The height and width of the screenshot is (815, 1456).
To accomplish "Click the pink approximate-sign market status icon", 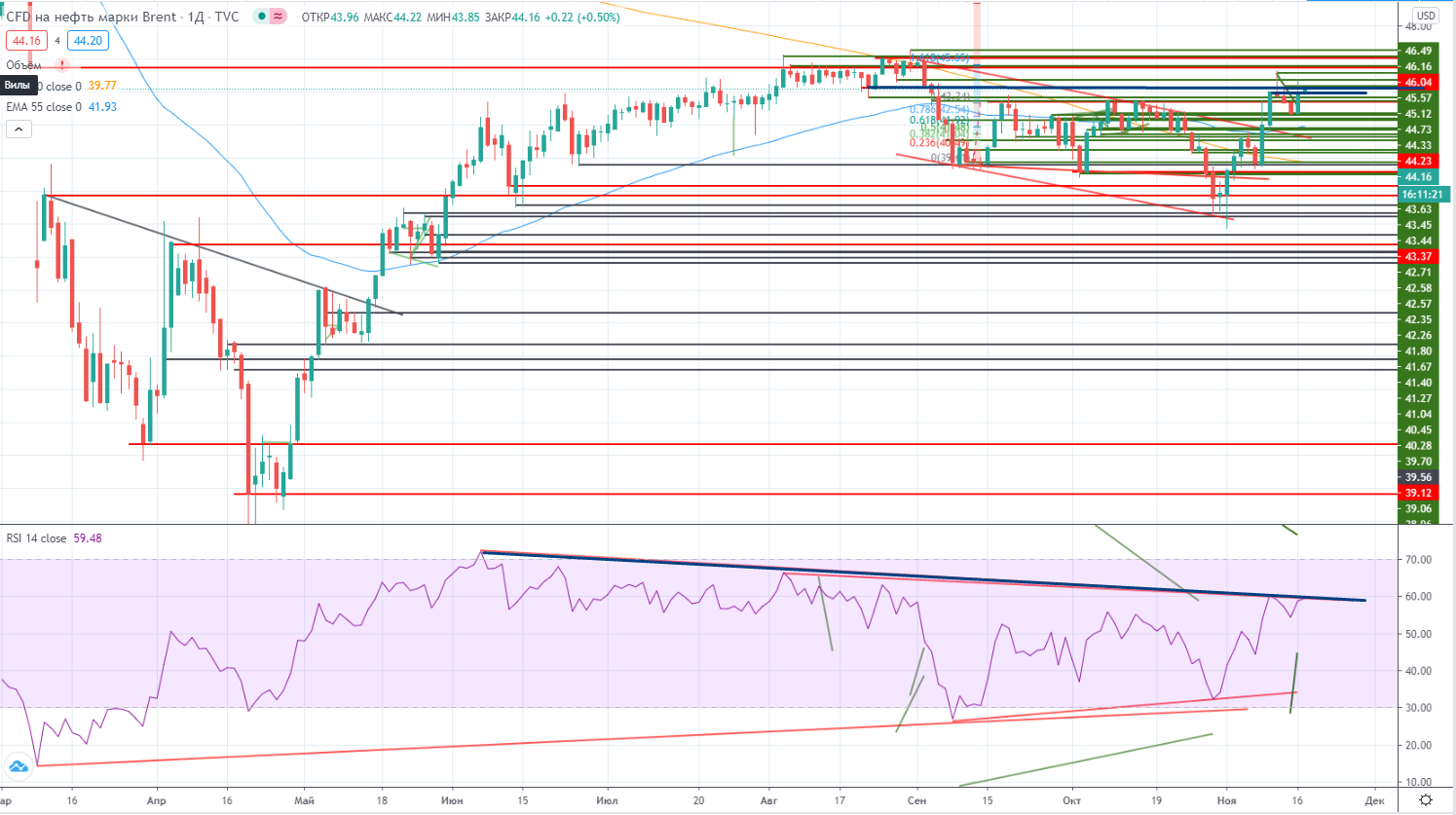I will click(x=279, y=17).
